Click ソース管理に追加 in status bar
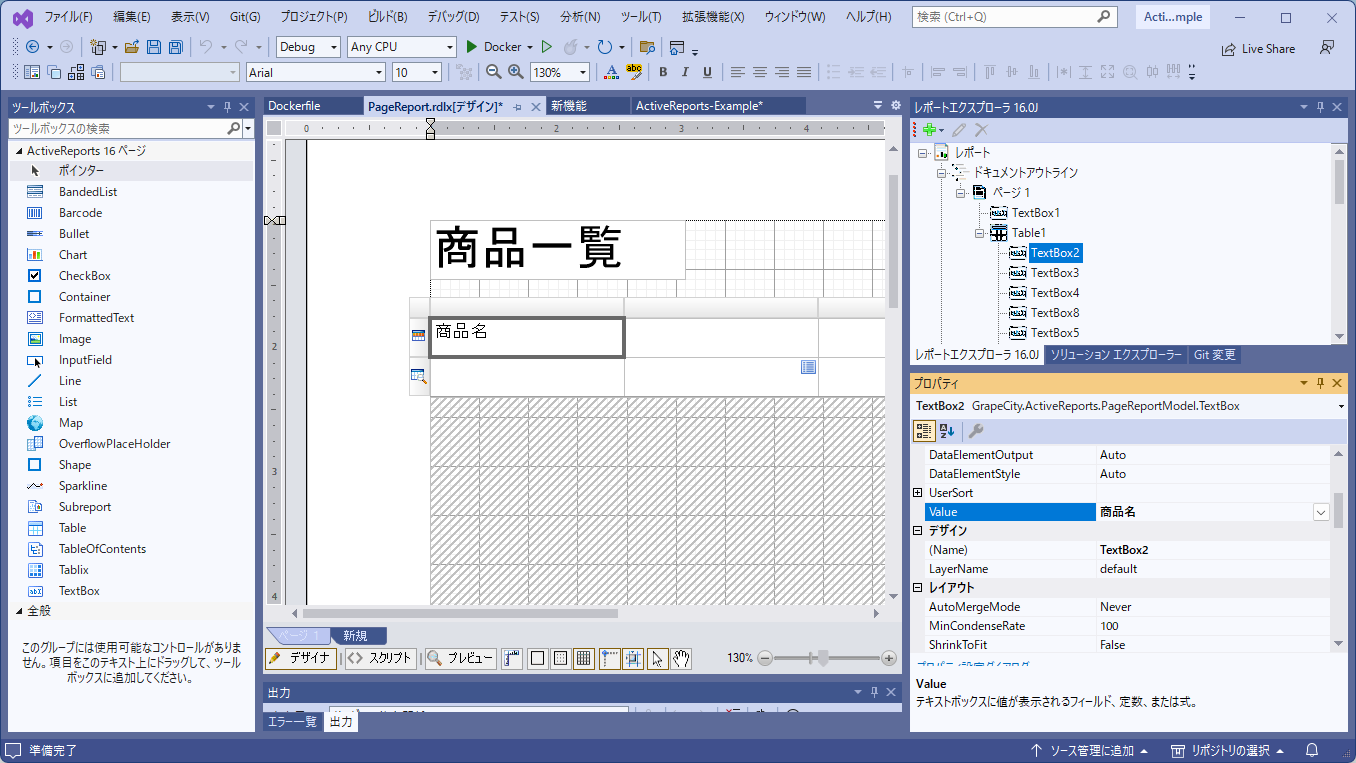Screen dimensions: 1356x763 pos(1089,750)
